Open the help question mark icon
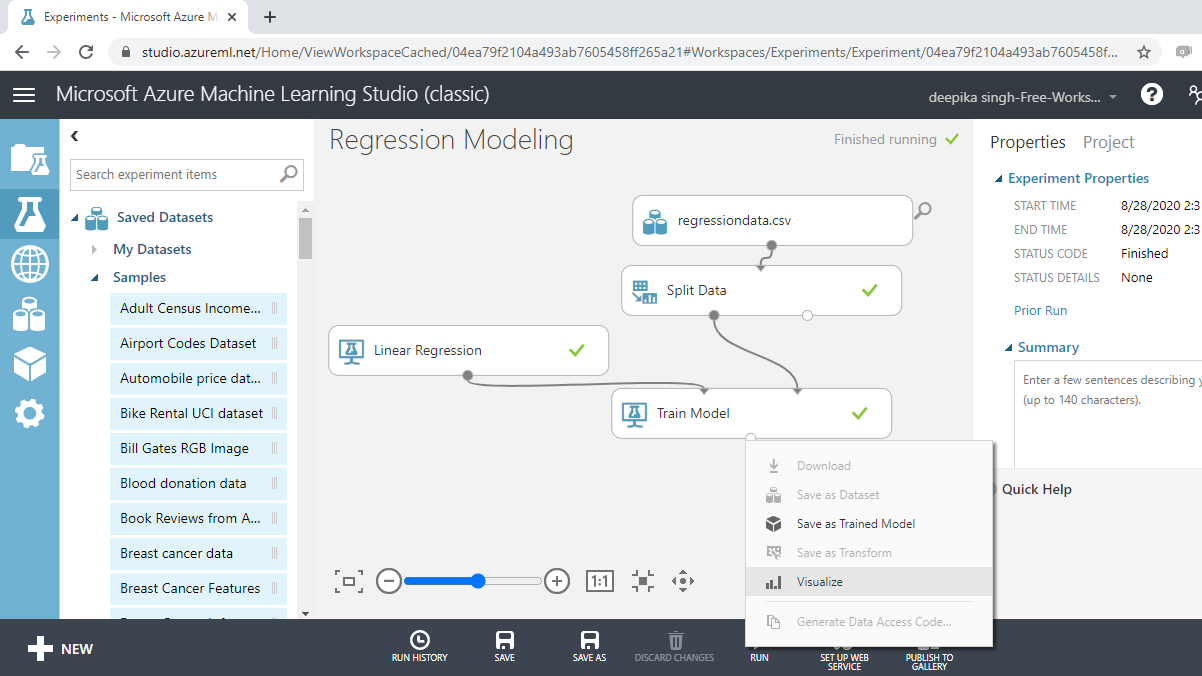This screenshot has height=676, width=1202. 1152,95
